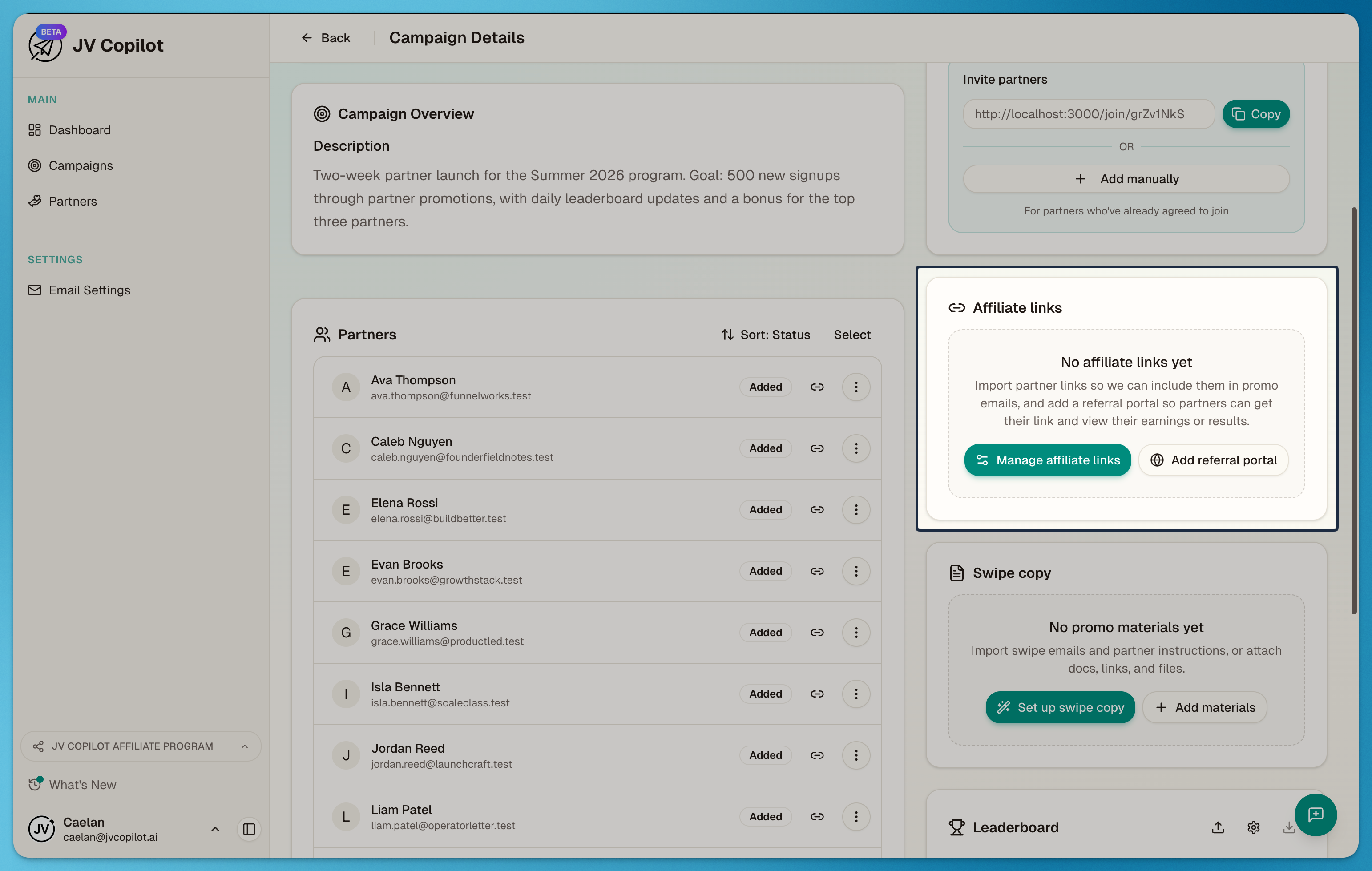This screenshot has width=1372, height=871.
Task: Click Set up swipe copy
Action: coord(1060,707)
